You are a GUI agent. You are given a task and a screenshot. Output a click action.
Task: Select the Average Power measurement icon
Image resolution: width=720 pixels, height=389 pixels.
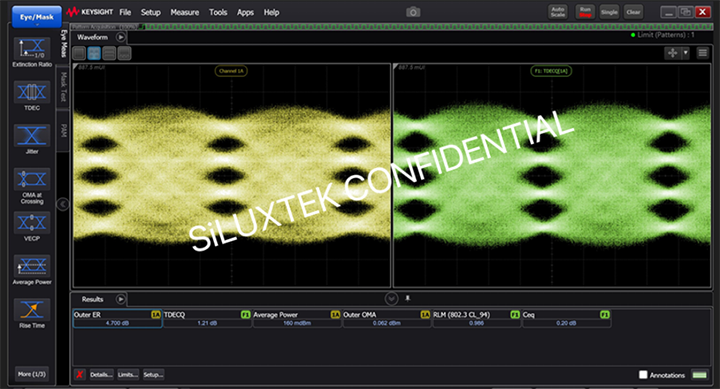pos(32,266)
